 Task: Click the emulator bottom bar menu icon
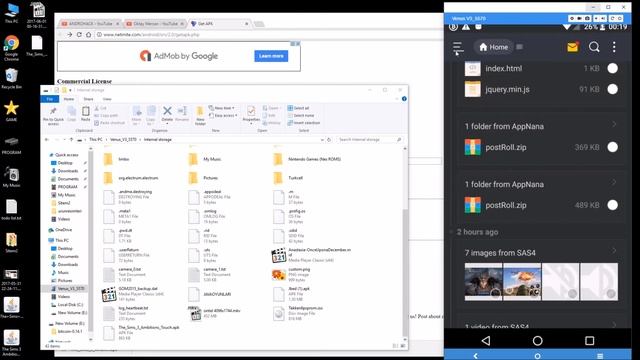click(x=600, y=356)
